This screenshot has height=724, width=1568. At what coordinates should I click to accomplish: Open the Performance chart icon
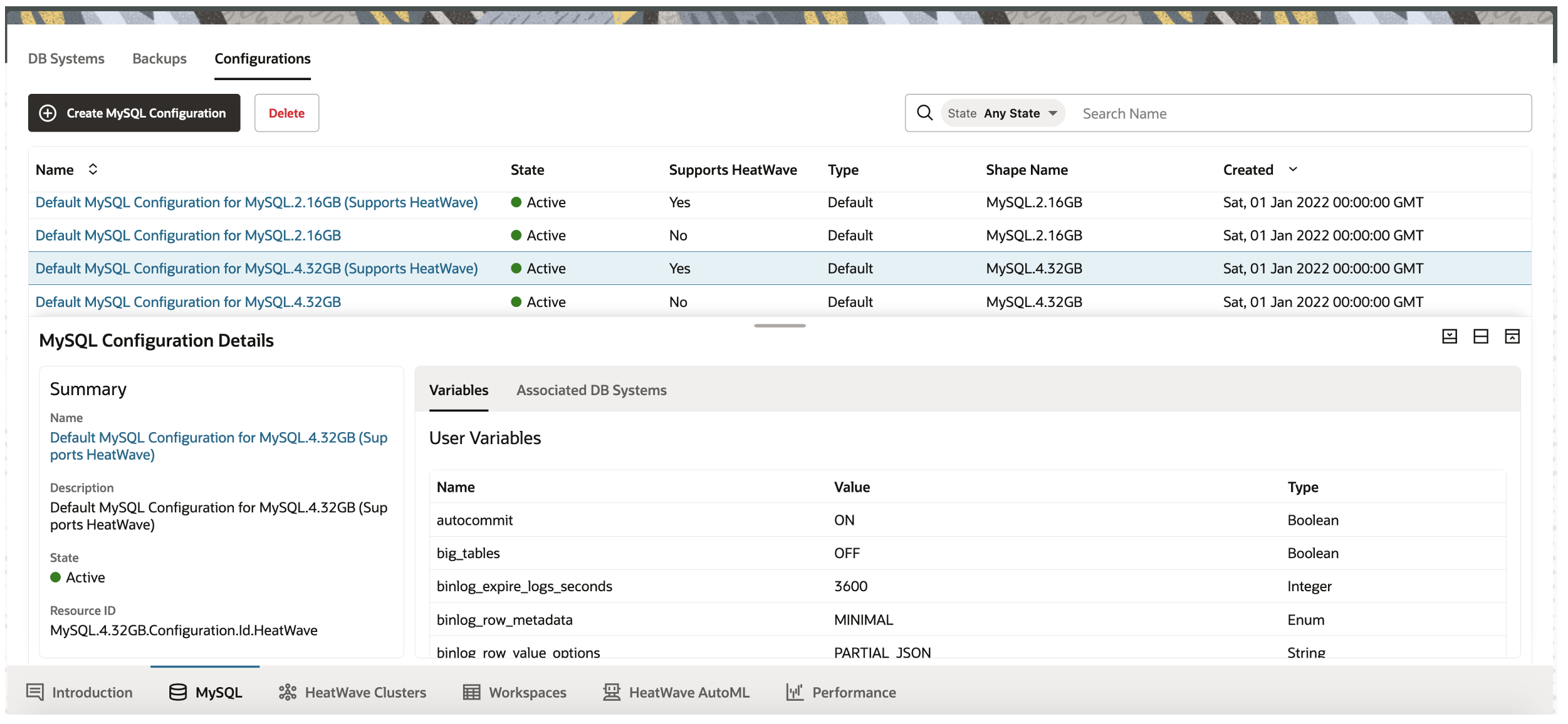(x=794, y=692)
